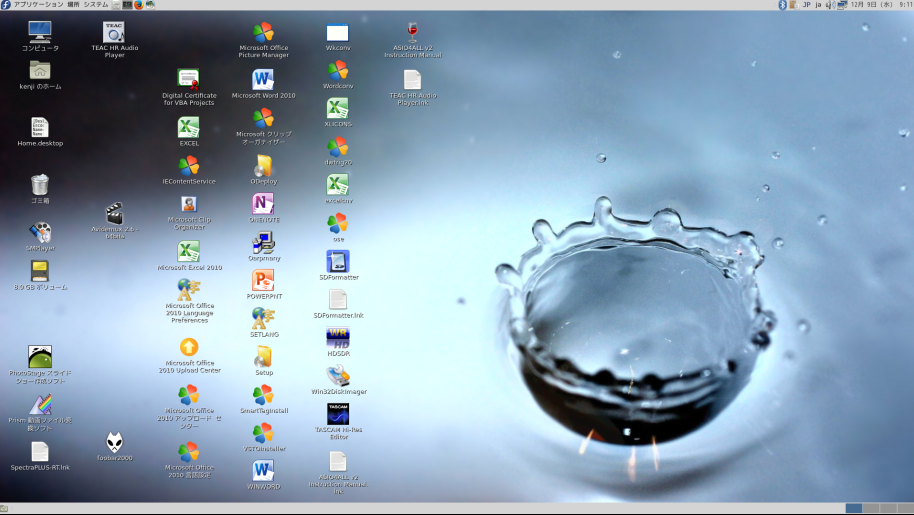Switch to the second workspace in pager
914x515 pixels.
click(870, 508)
